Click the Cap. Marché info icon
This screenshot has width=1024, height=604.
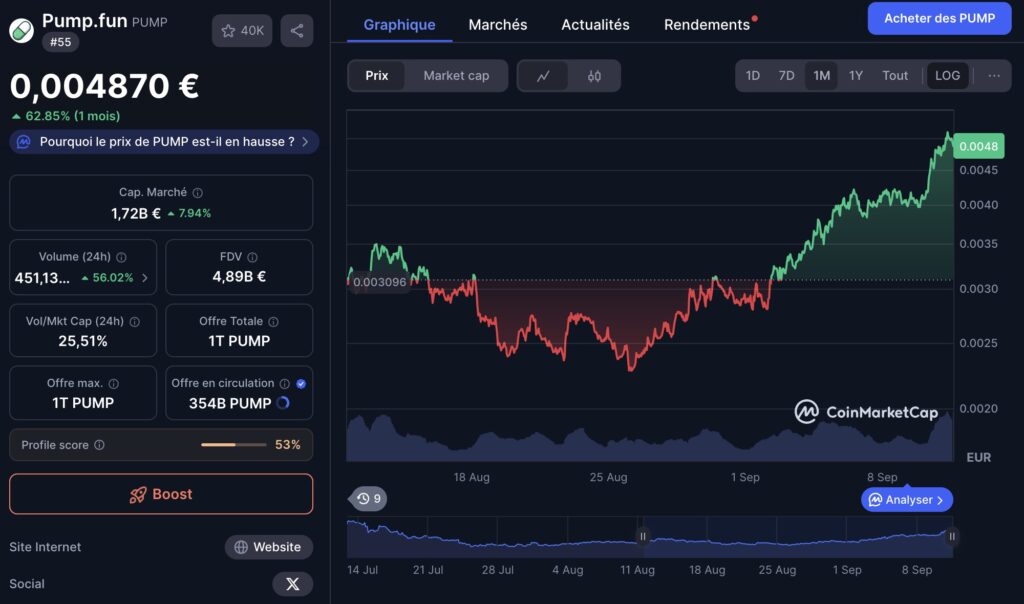[197, 193]
